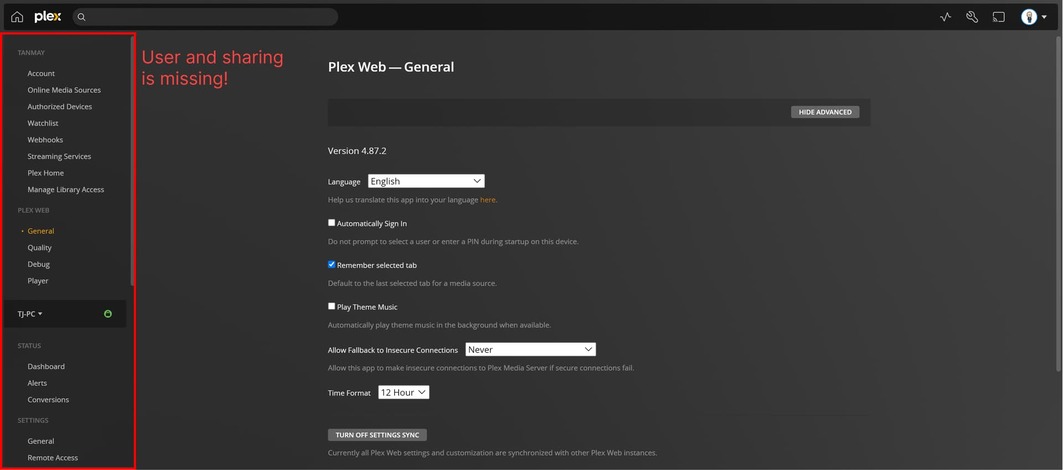Click the Cast to device icon
The width and height of the screenshot is (1063, 470).
(998, 17)
